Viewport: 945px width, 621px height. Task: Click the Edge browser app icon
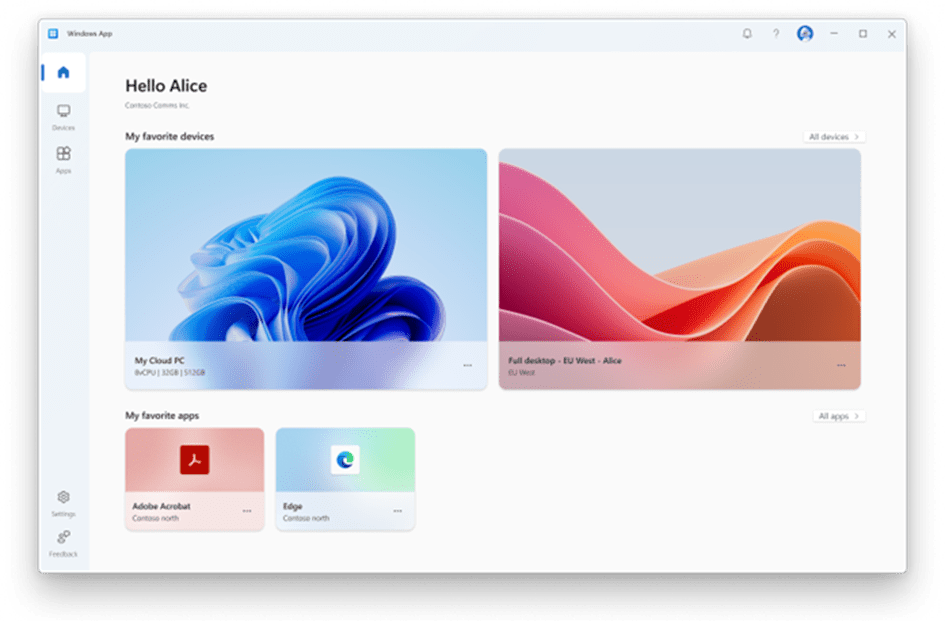click(x=345, y=459)
